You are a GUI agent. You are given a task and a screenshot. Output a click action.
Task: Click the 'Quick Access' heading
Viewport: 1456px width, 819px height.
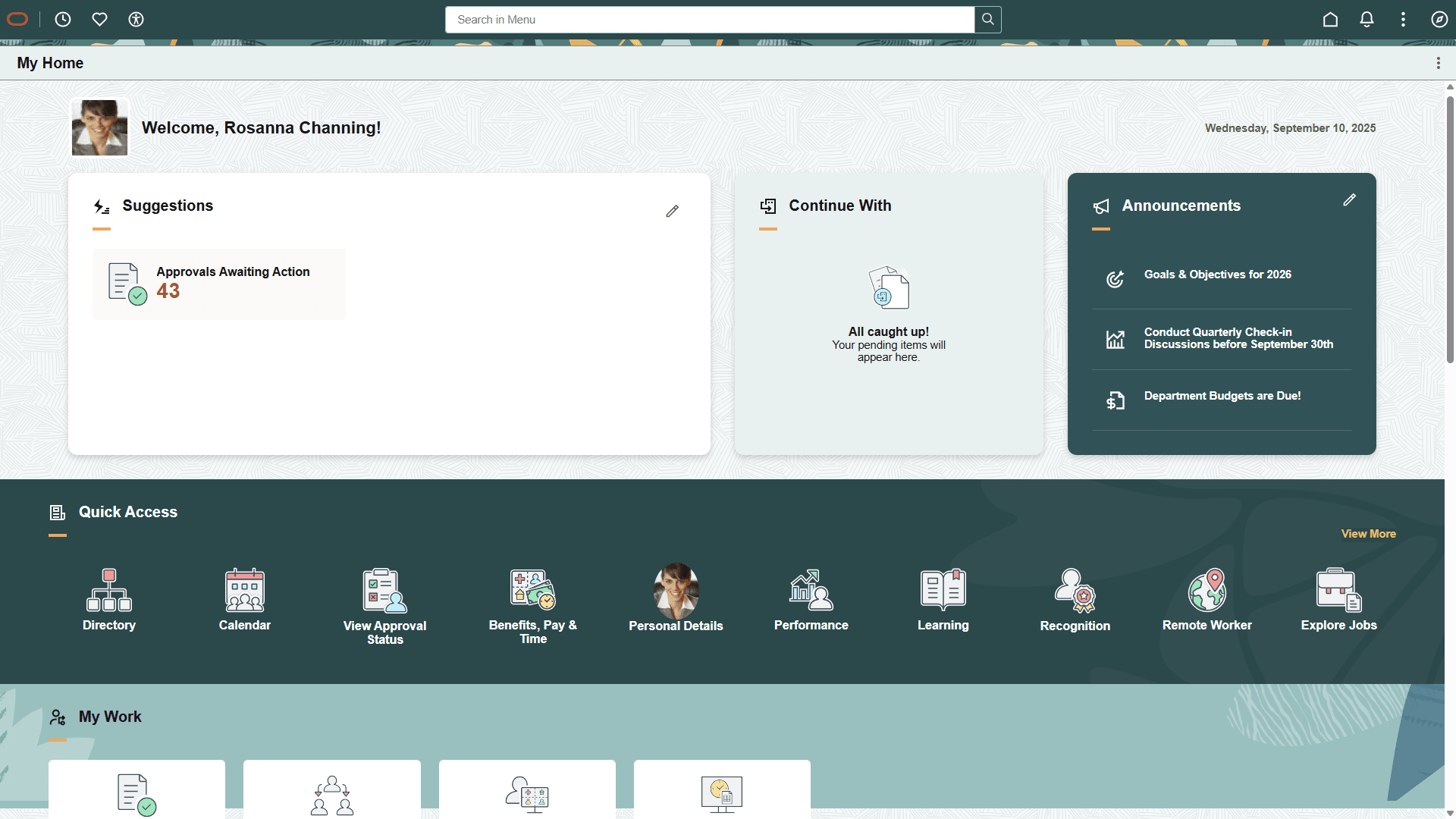pos(128,512)
